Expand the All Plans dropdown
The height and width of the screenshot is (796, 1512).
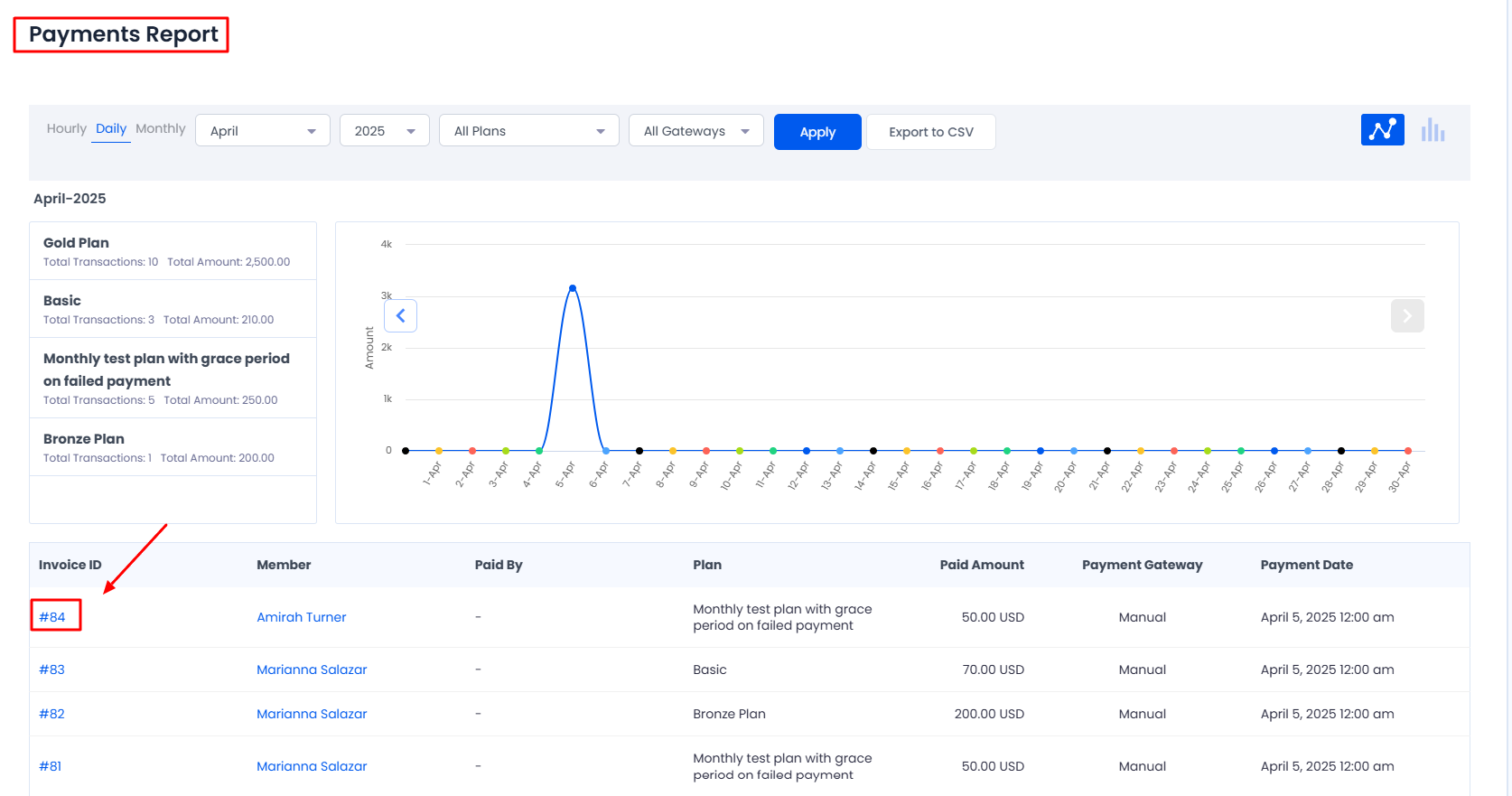528,131
